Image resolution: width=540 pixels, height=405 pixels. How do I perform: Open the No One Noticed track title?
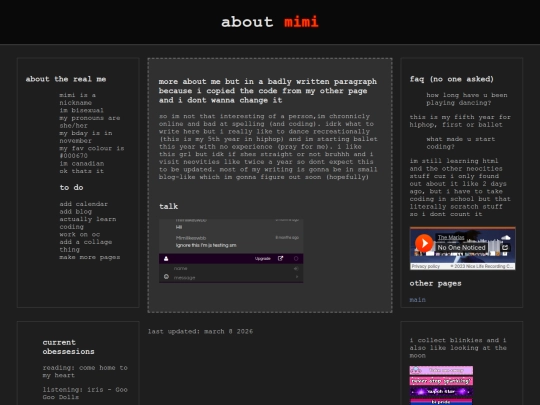[x=461, y=247]
